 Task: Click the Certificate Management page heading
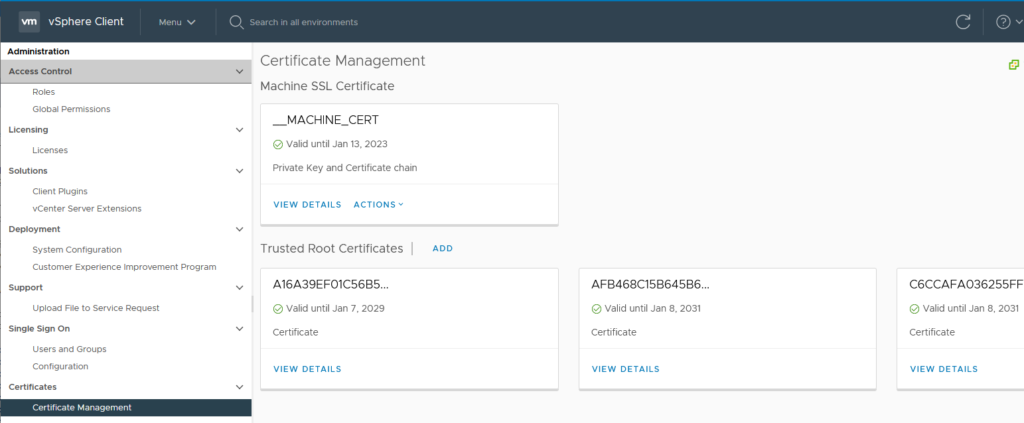point(343,61)
